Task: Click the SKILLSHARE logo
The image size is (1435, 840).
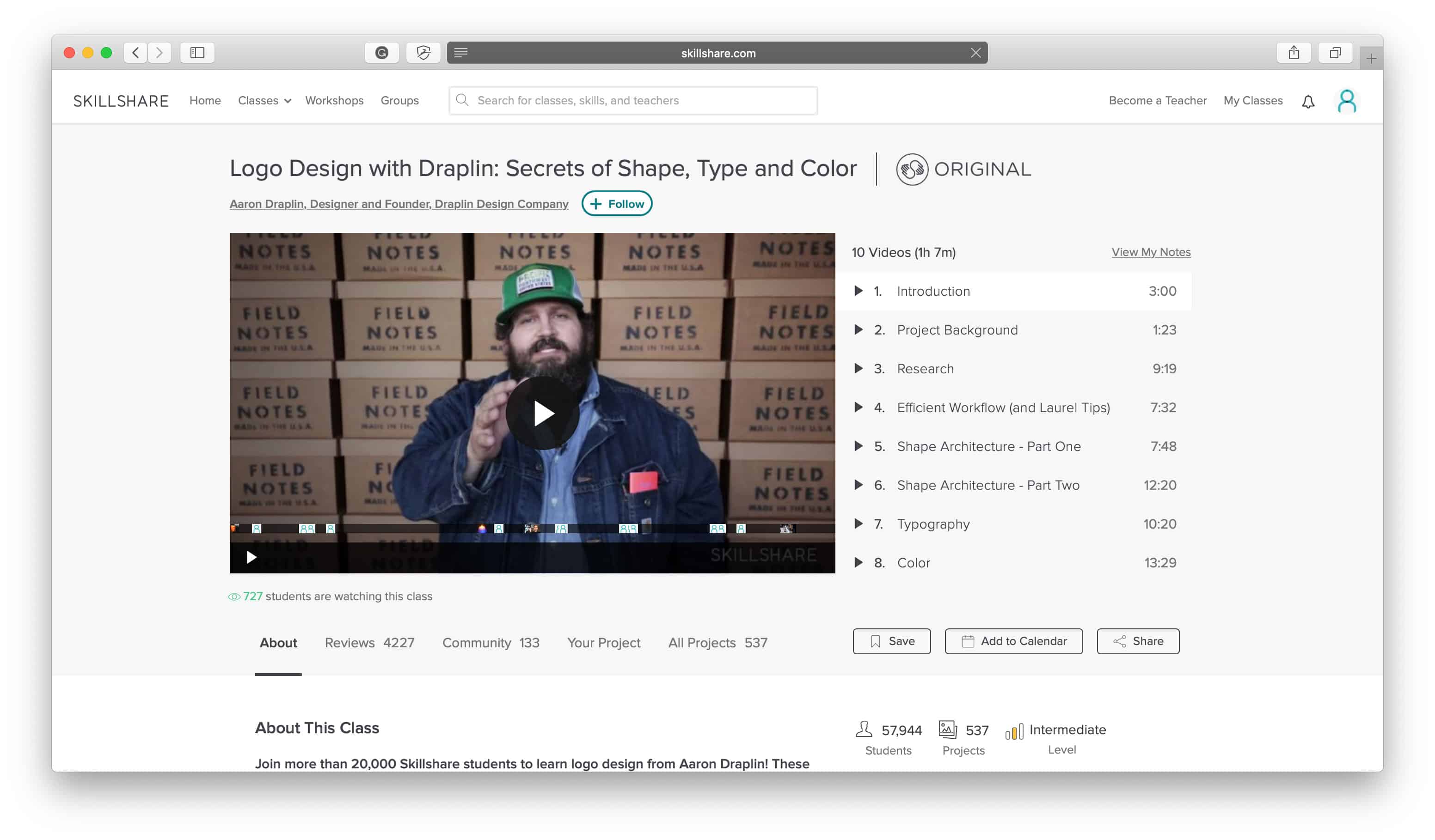Action: pyautogui.click(x=121, y=101)
